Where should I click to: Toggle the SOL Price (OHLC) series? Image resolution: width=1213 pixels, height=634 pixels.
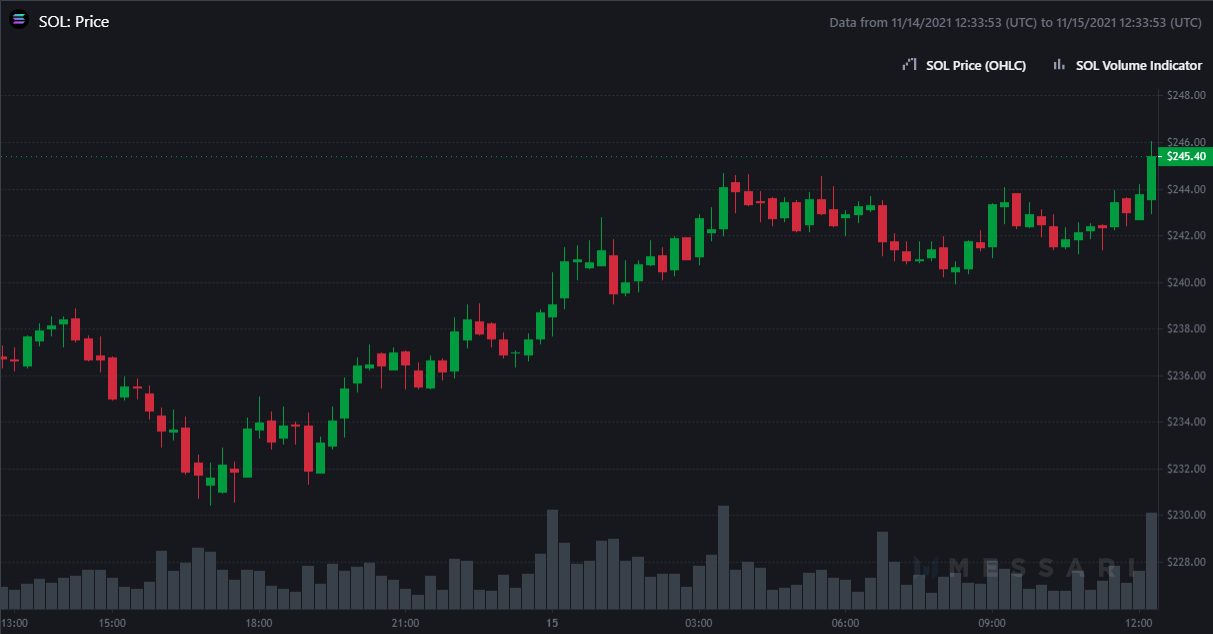(x=976, y=66)
